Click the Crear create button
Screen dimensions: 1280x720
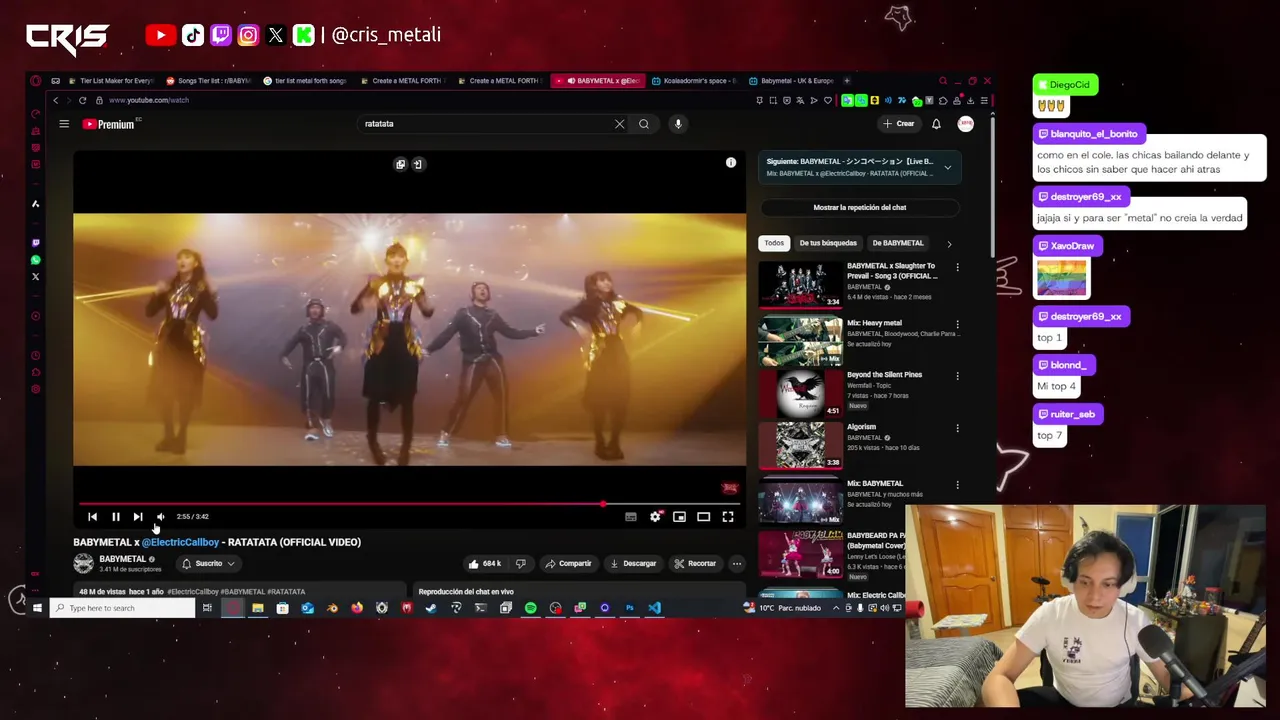[898, 124]
